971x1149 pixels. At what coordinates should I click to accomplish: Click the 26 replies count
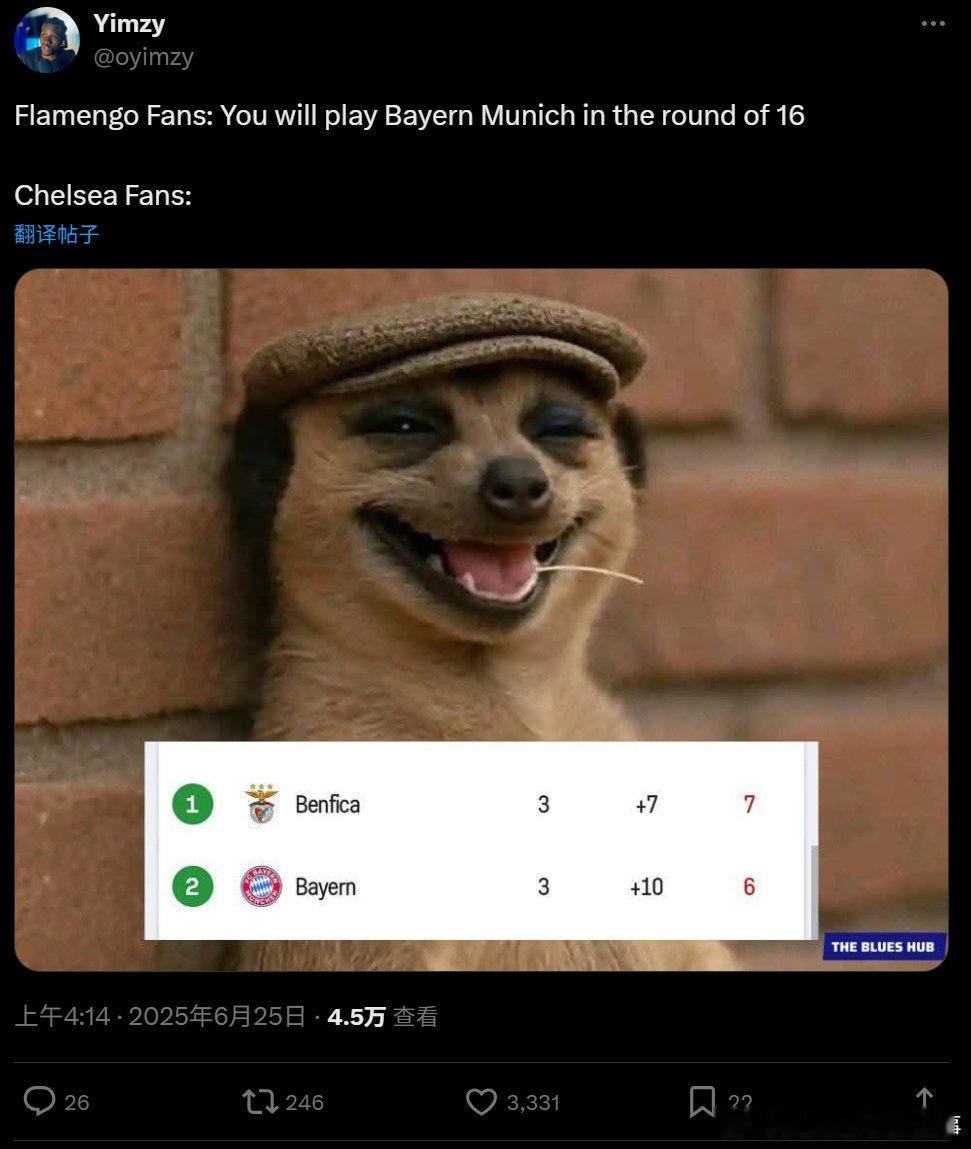tap(77, 1102)
